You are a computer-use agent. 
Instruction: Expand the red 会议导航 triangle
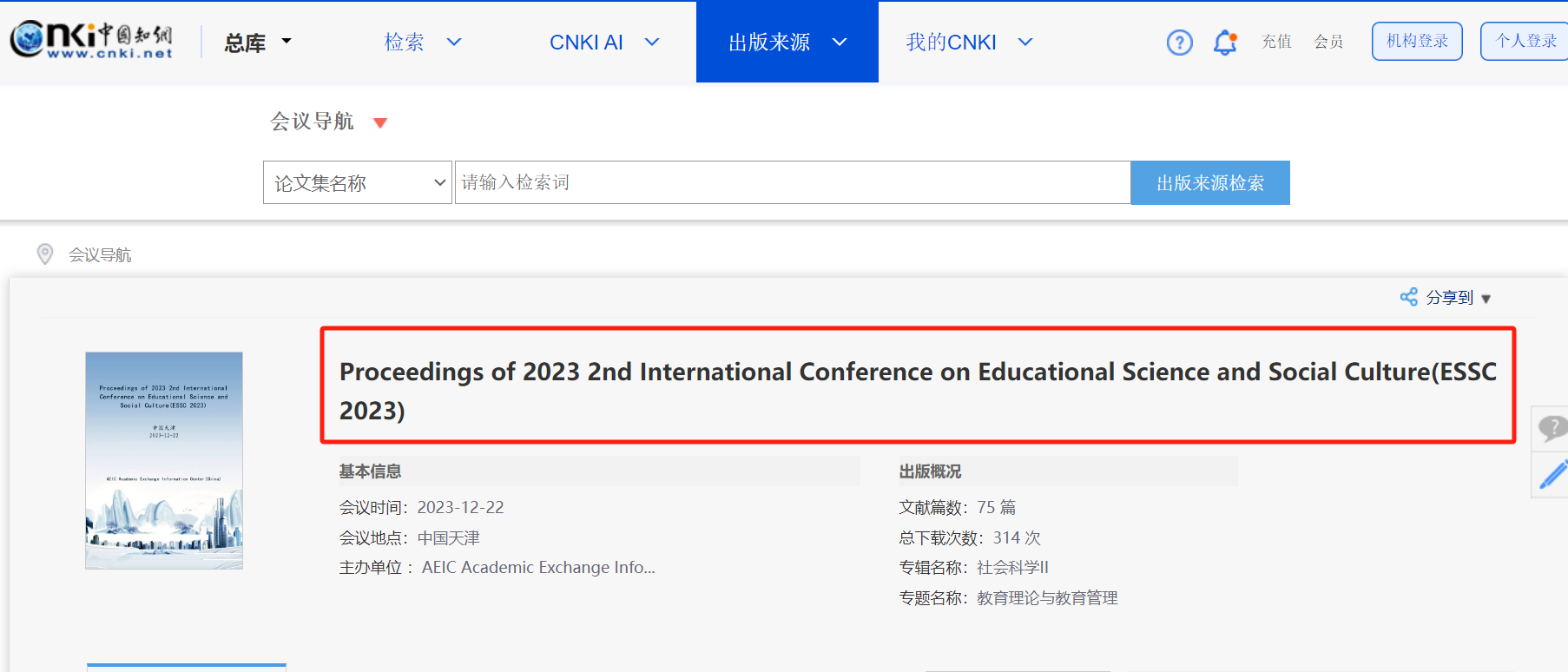point(379,122)
